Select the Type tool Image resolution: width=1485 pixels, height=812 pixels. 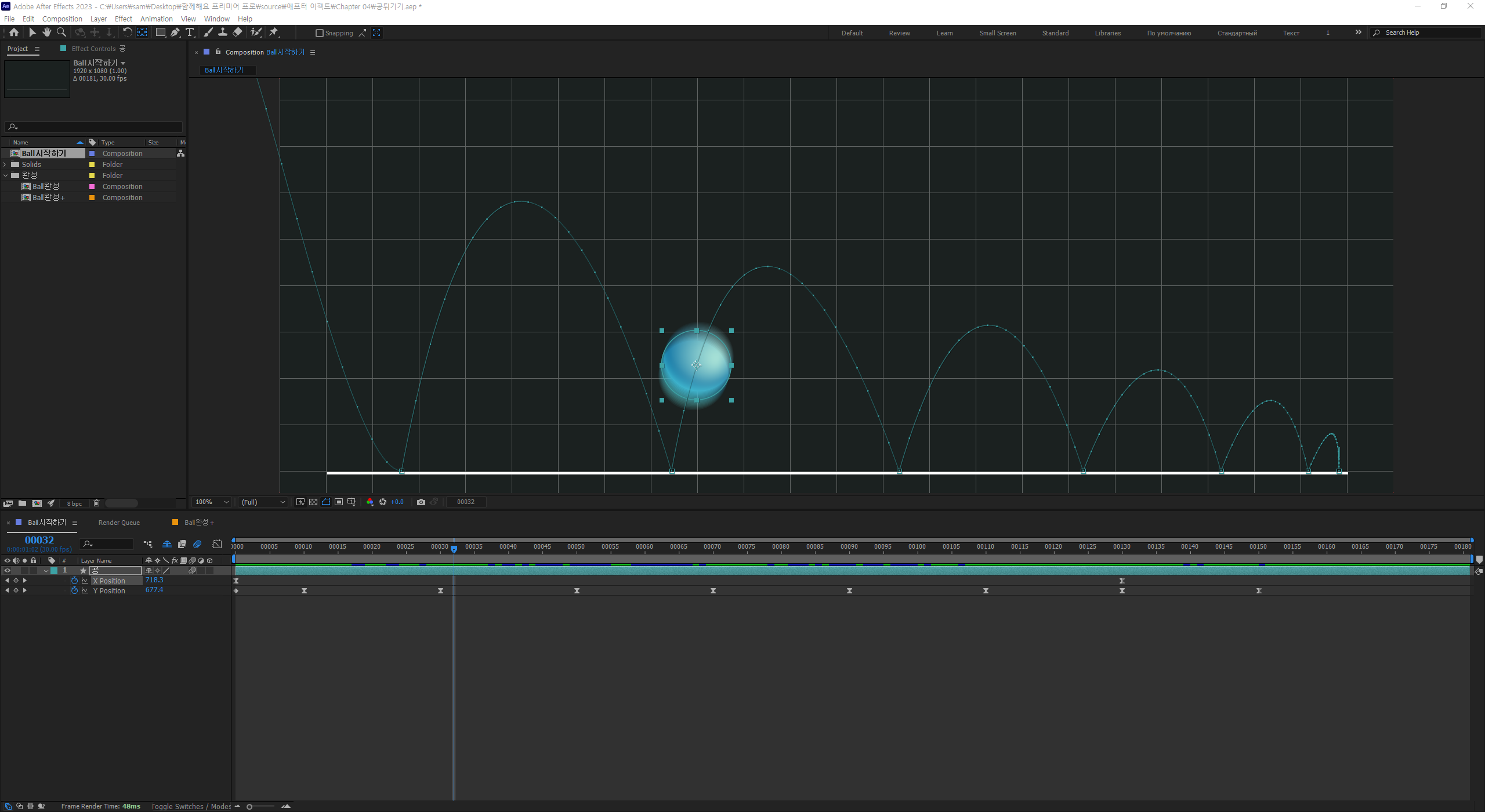point(190,32)
